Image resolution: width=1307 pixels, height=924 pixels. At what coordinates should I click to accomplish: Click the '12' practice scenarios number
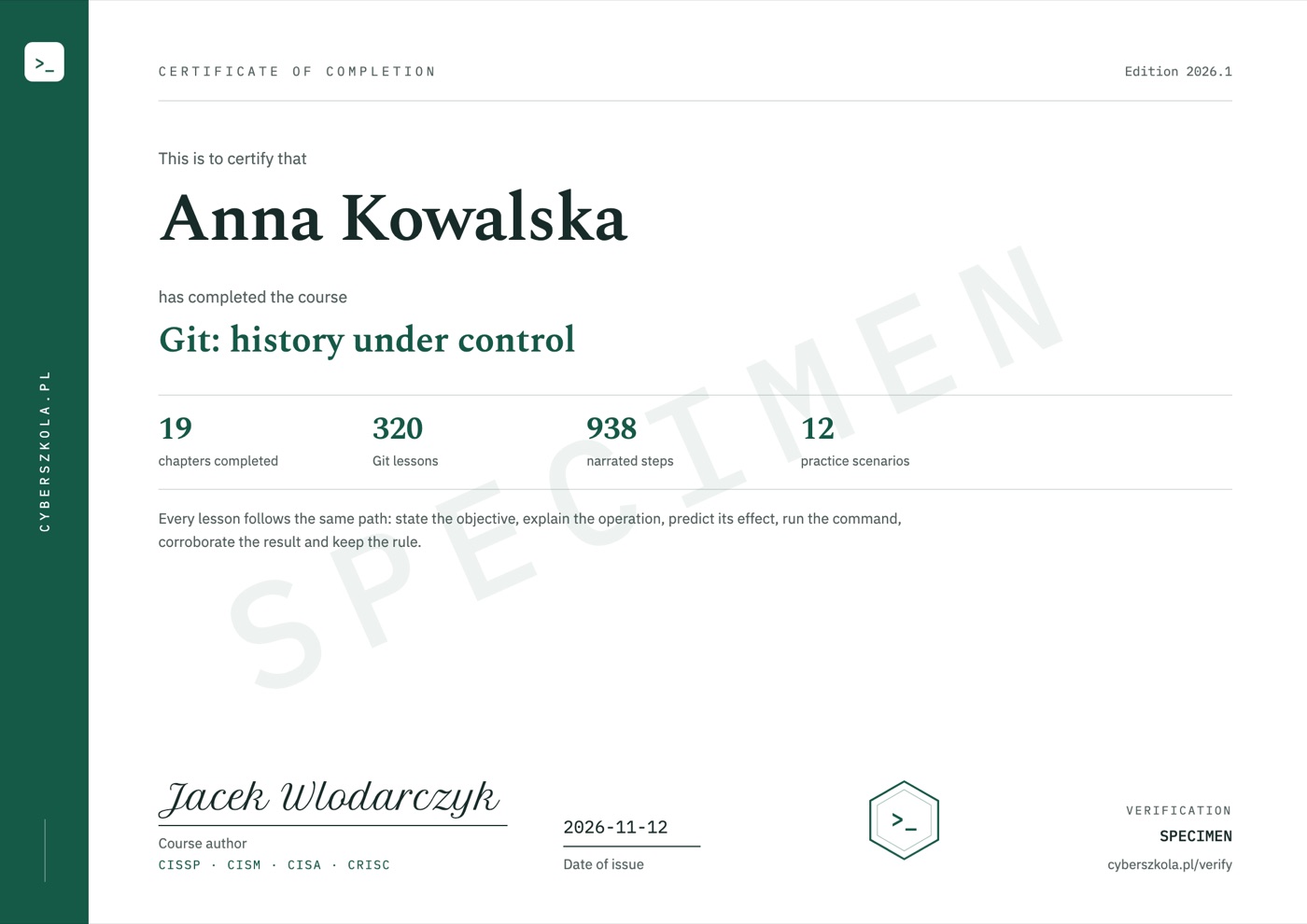click(x=818, y=428)
